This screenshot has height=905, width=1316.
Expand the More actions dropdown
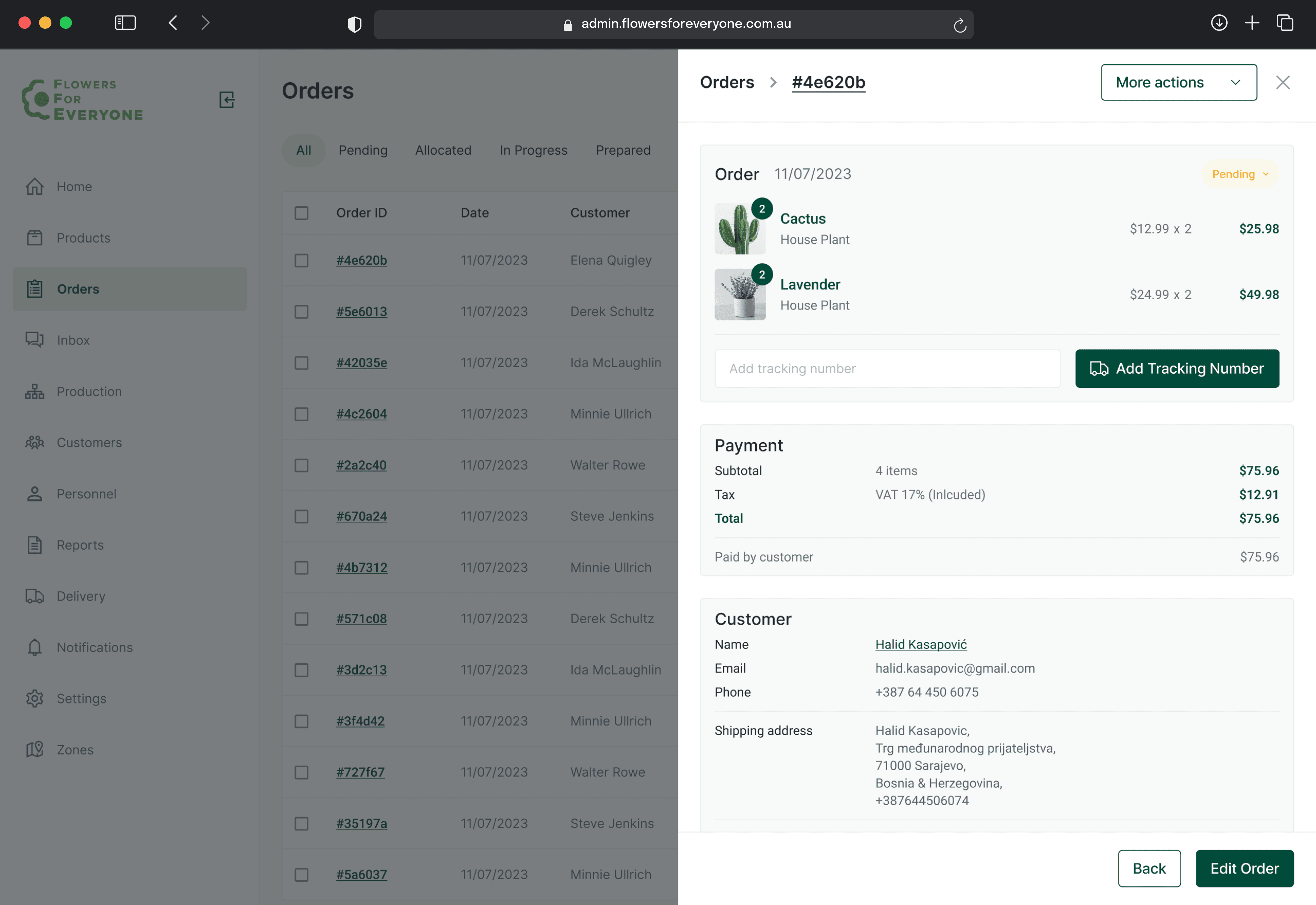[x=1178, y=82]
